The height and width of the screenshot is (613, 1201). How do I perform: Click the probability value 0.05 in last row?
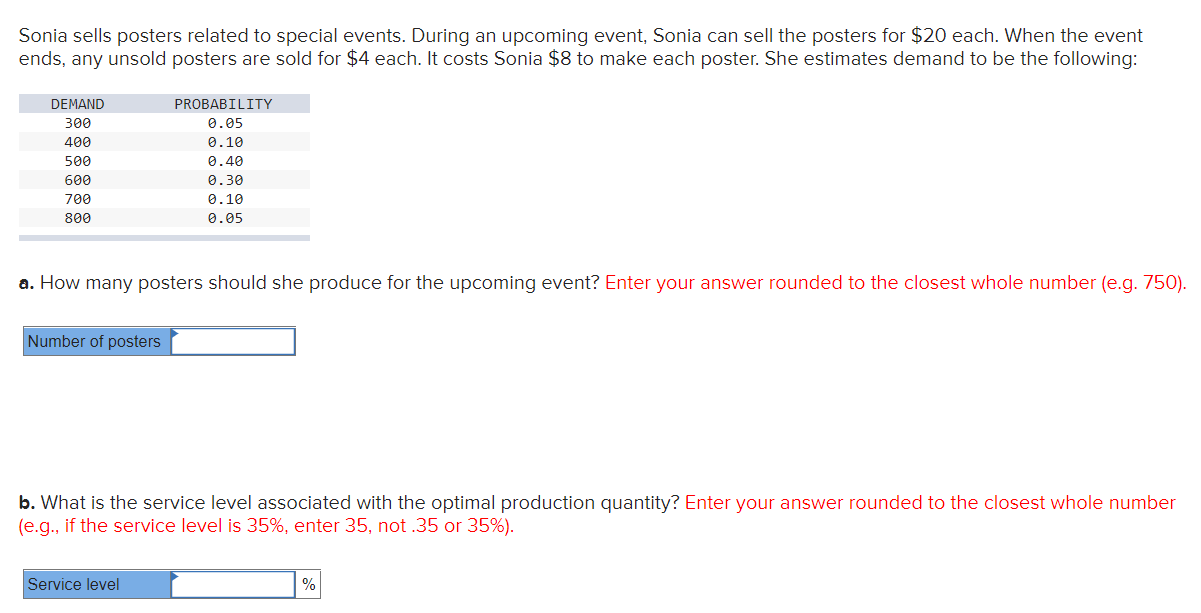(x=224, y=218)
